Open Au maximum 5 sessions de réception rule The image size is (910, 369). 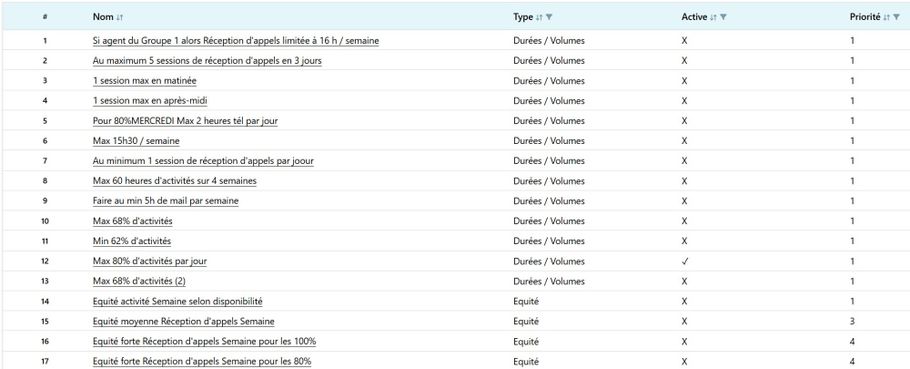click(x=207, y=61)
